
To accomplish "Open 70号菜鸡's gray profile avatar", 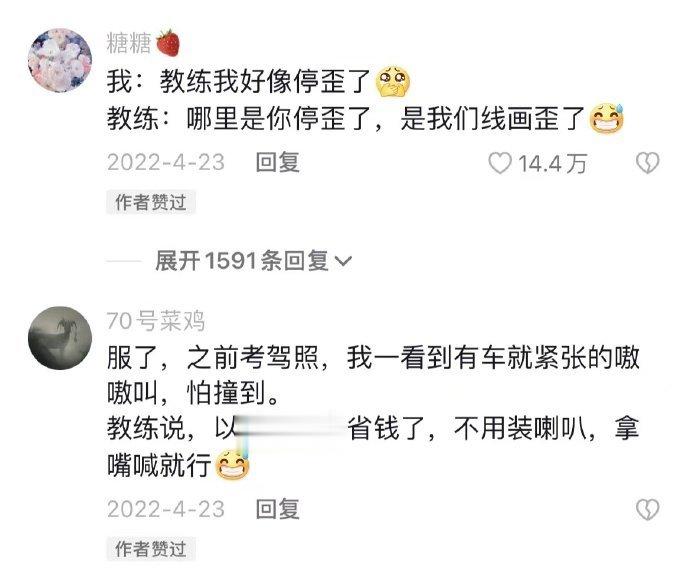I will (60, 338).
